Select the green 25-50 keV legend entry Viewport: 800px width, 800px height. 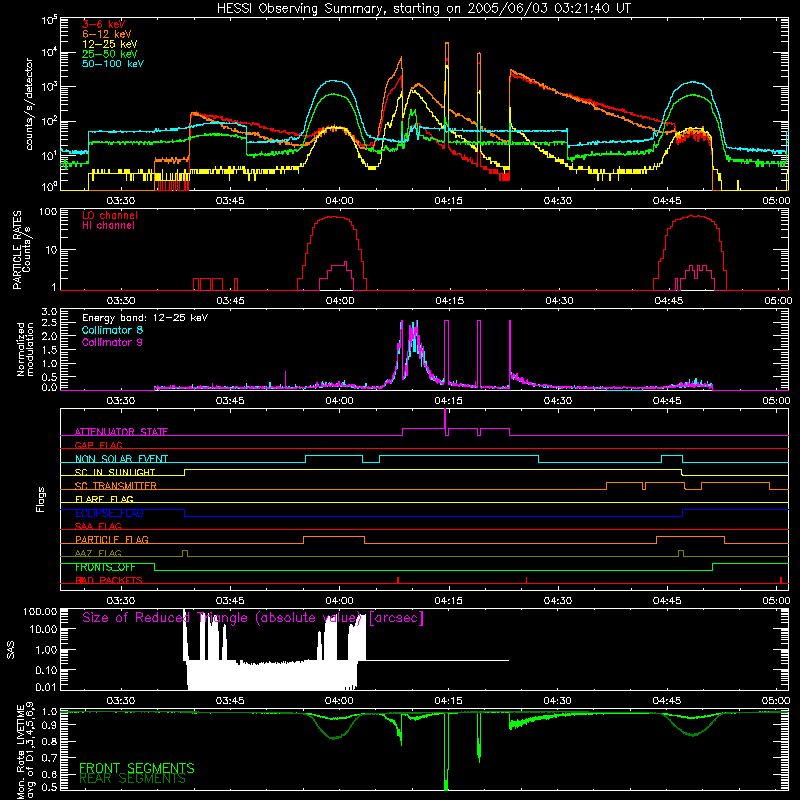coord(110,54)
